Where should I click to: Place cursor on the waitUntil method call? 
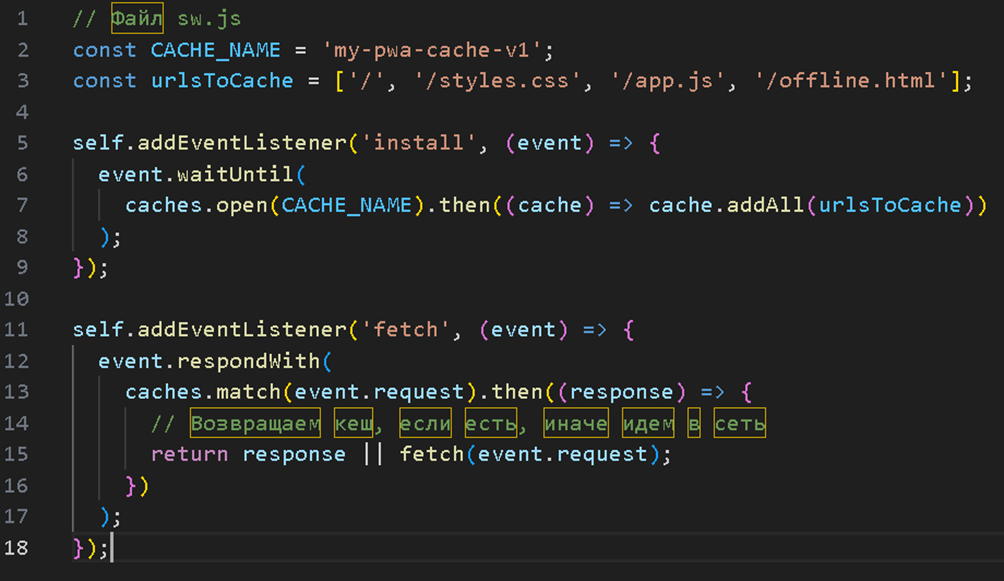click(x=235, y=174)
